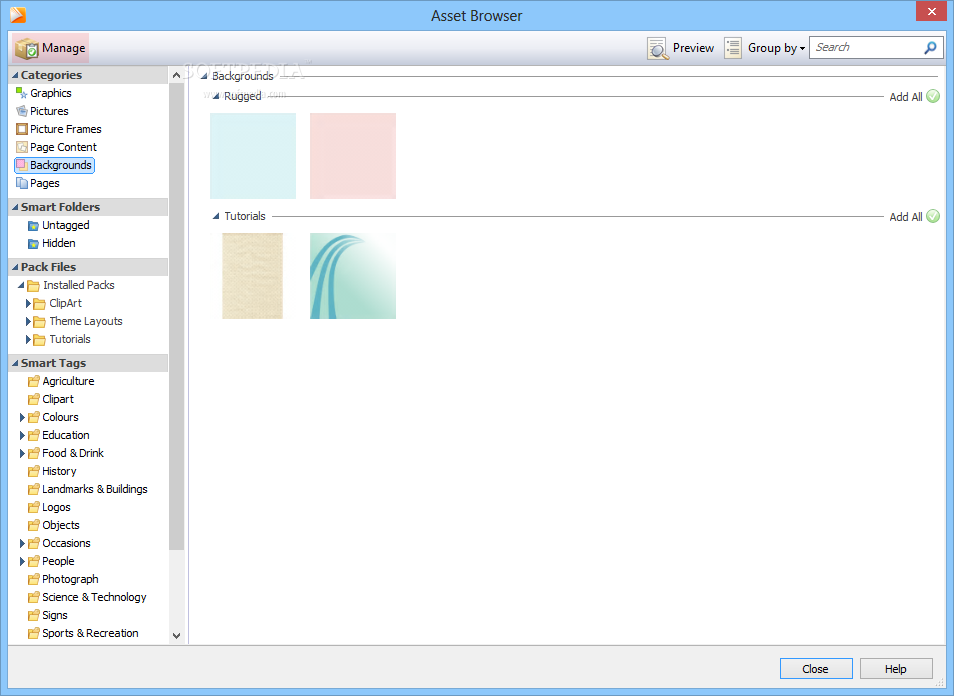Select the Graphics category
Viewport: 954px width, 696px height.
pyautogui.click(x=50, y=93)
